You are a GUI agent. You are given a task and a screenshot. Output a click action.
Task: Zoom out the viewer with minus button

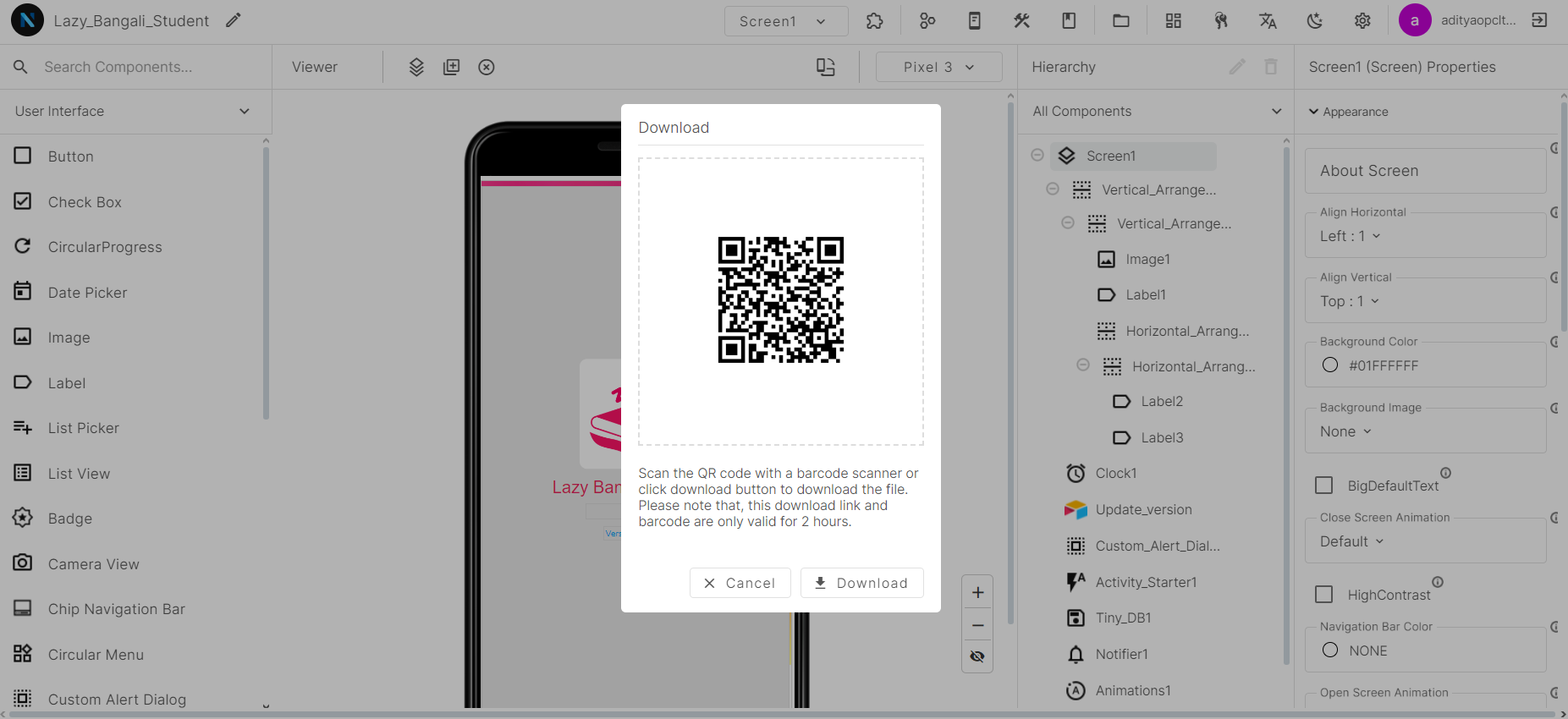click(977, 625)
